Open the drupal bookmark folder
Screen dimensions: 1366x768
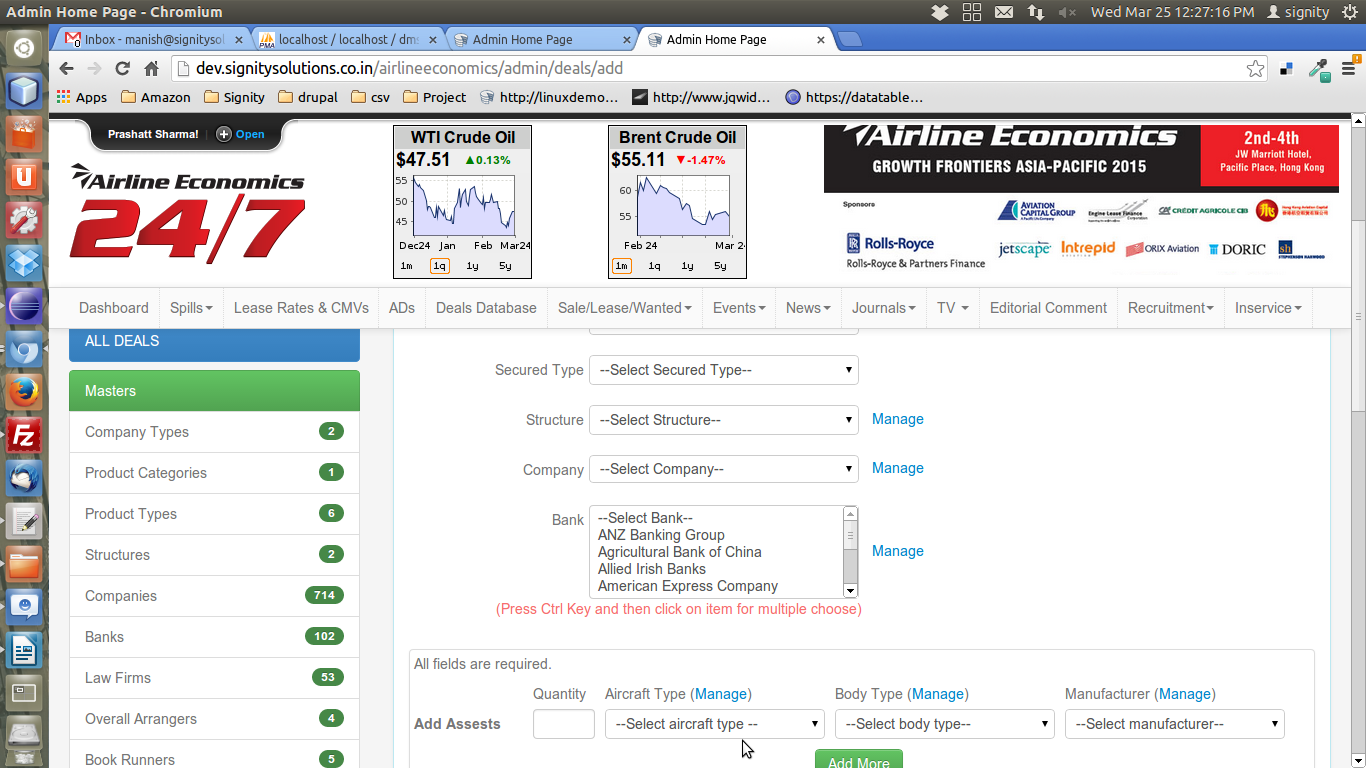coord(308,97)
